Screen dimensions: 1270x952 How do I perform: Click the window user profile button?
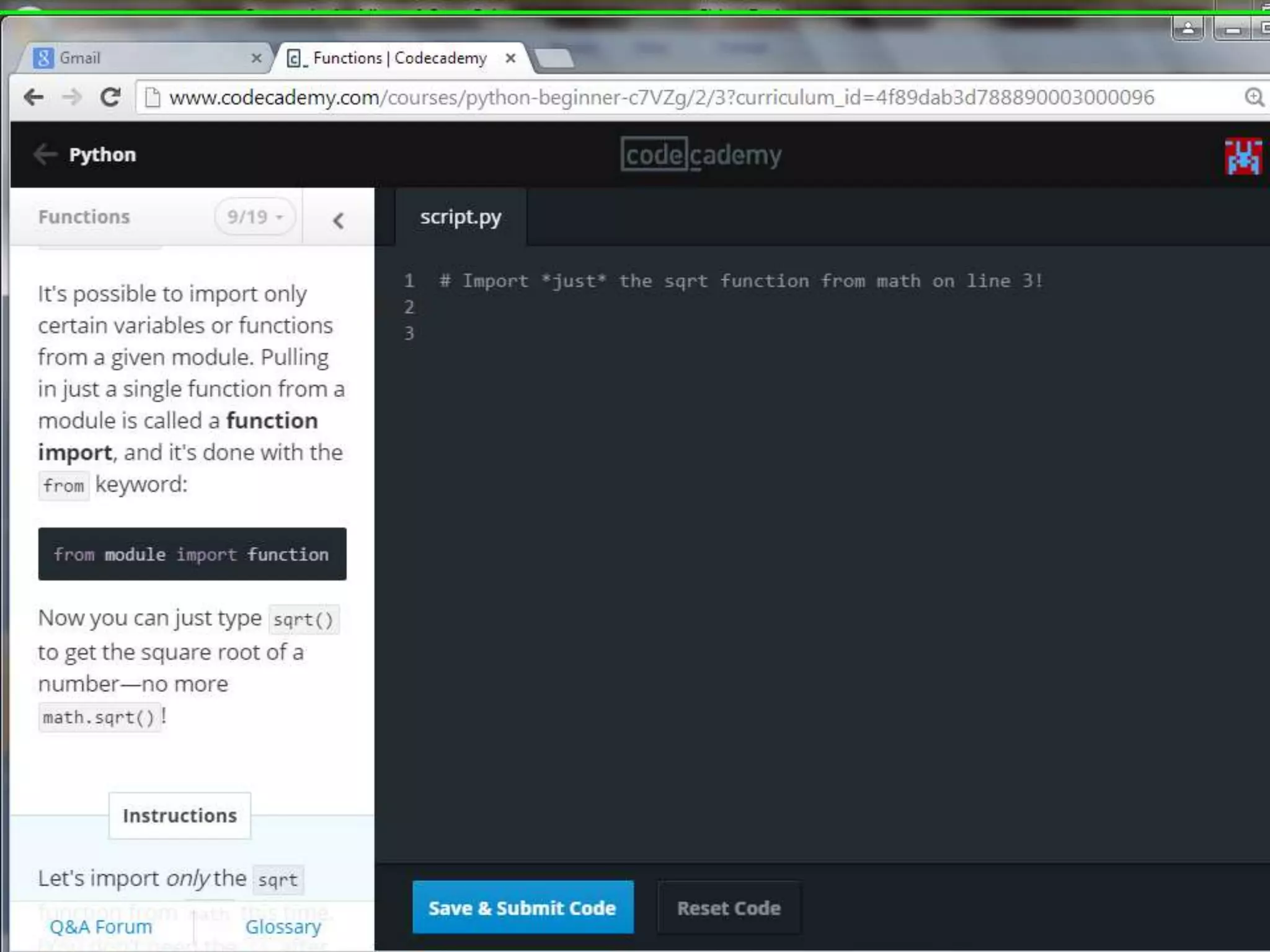click(1188, 29)
